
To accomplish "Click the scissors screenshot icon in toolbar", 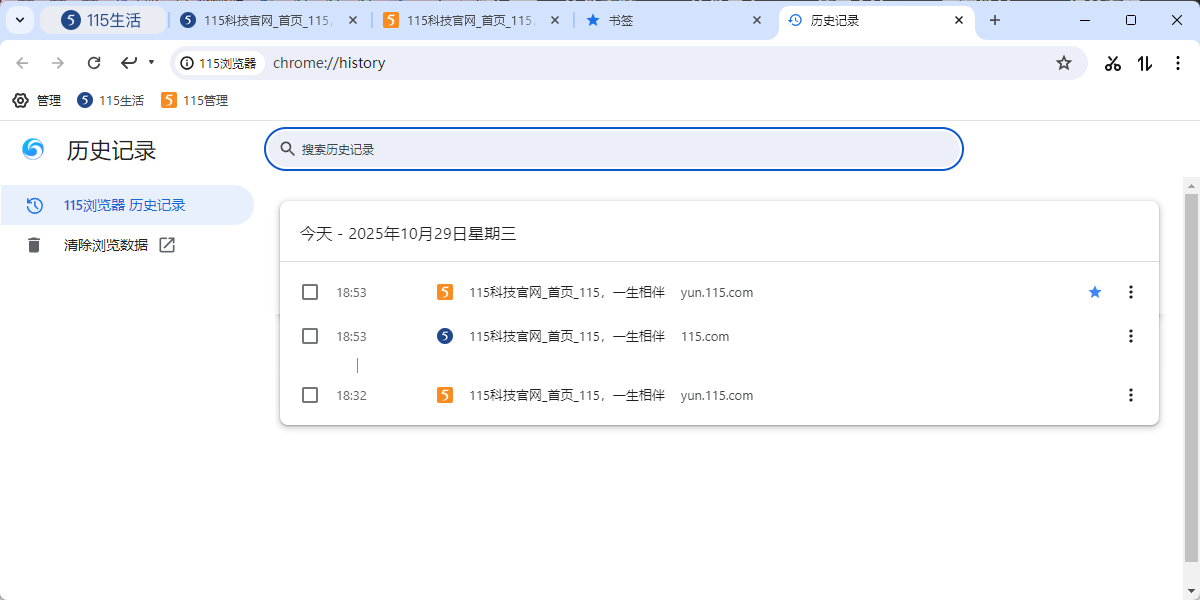I will [1113, 63].
